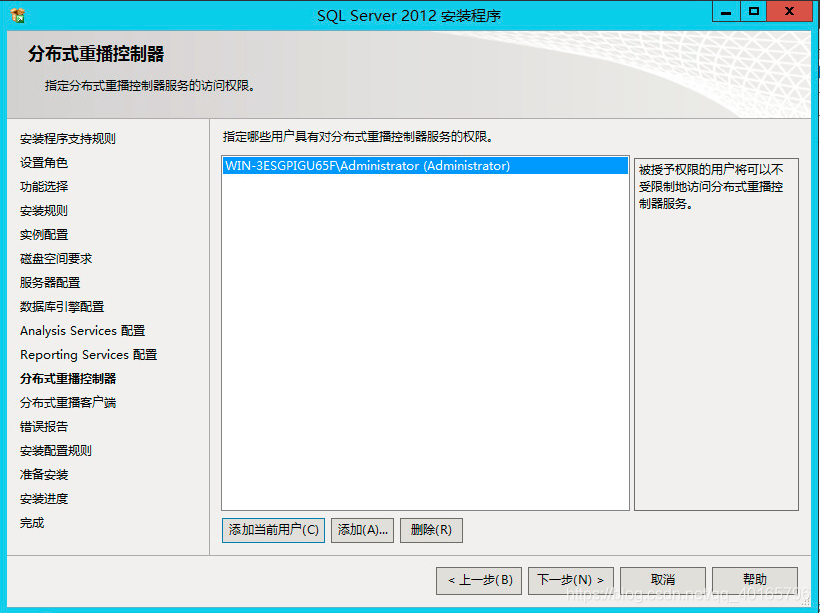820x613 pixels.
Task: Click the 被授予权限的用户 description panel
Action: pos(716,334)
